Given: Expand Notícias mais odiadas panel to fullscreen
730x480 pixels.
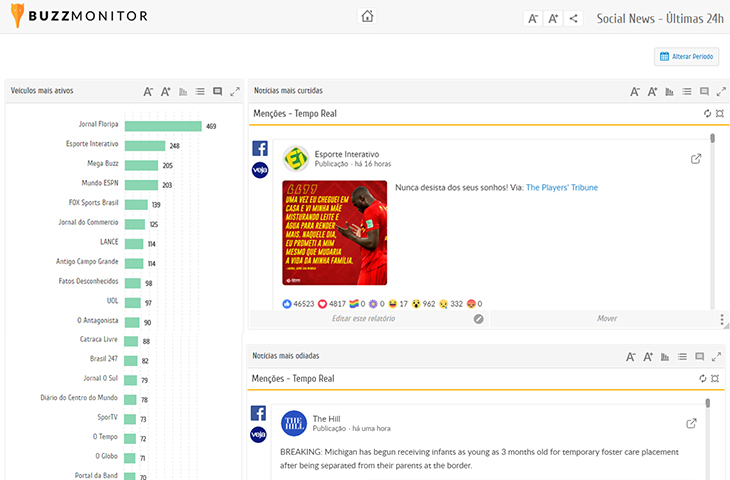Looking at the screenshot, I should click(722, 356).
